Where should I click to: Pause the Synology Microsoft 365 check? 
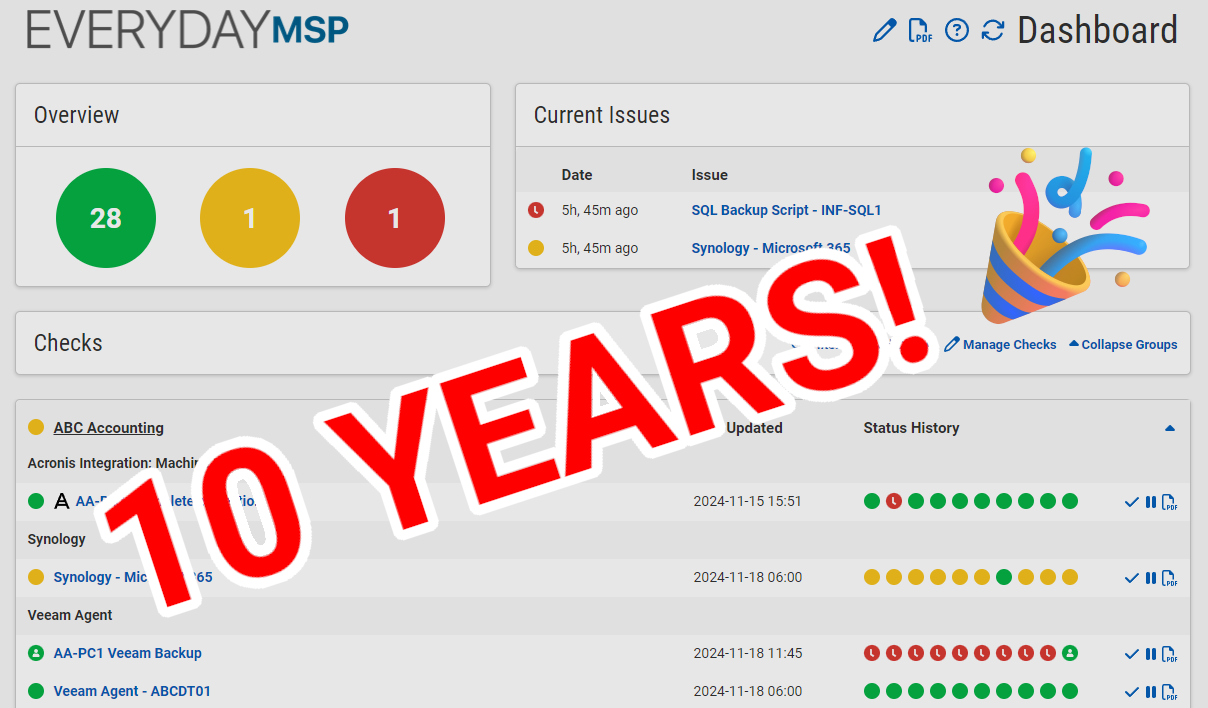tap(1151, 578)
